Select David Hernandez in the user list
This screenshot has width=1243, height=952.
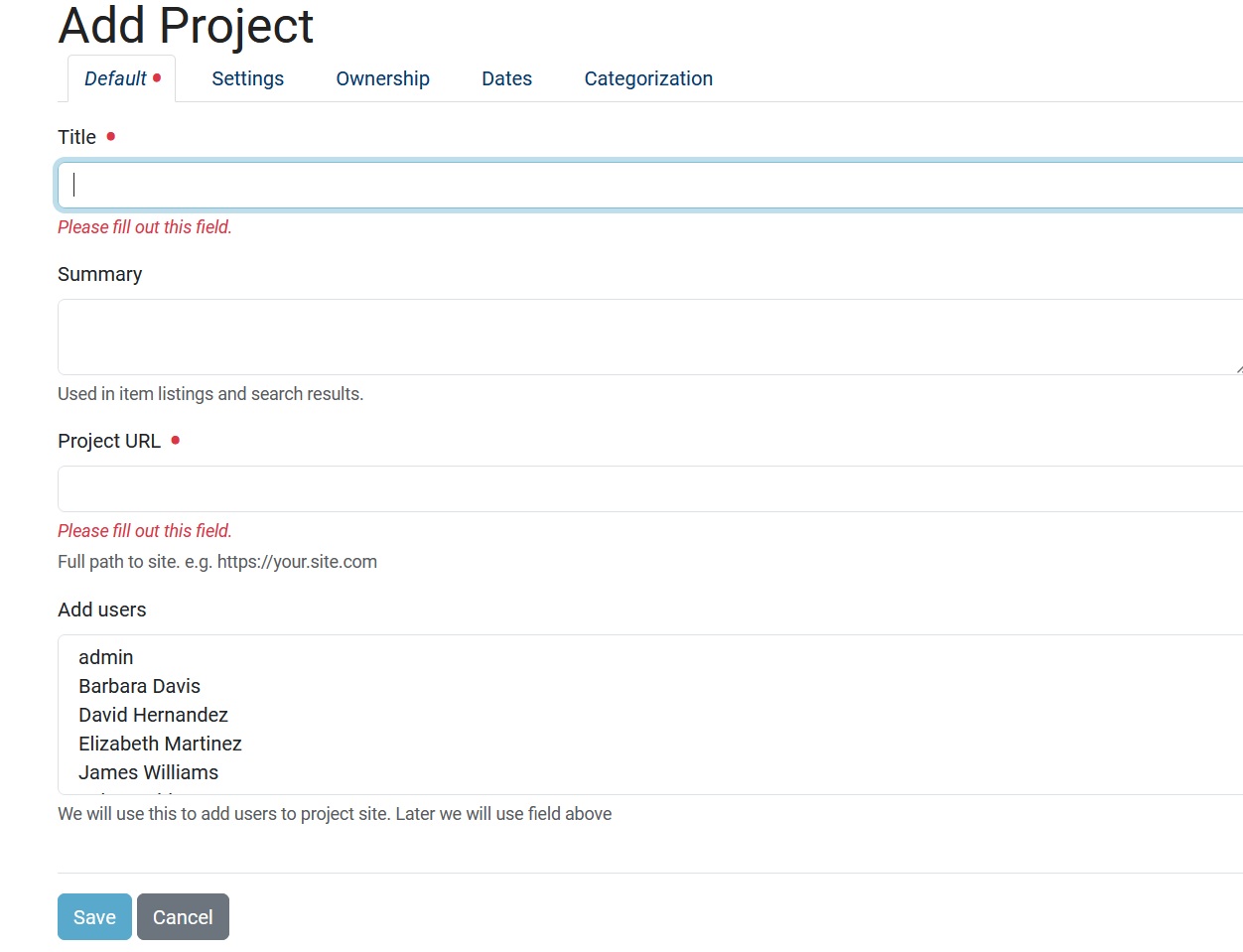(x=153, y=715)
